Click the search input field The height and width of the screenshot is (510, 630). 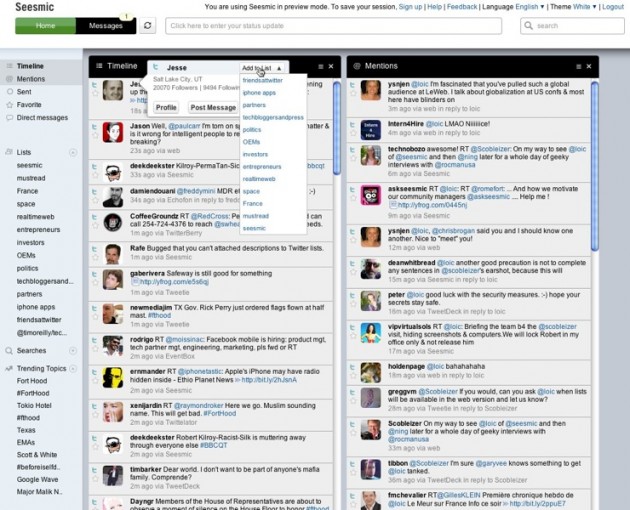[572, 26]
